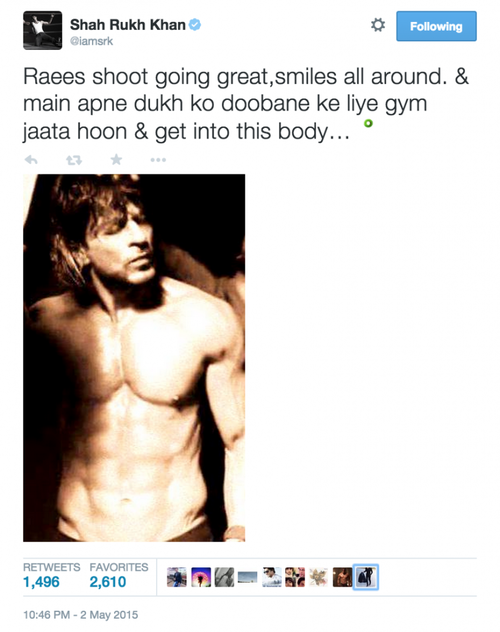The width and height of the screenshot is (500, 632).
Task: Open the attached shirtless photo
Action: tap(134, 358)
